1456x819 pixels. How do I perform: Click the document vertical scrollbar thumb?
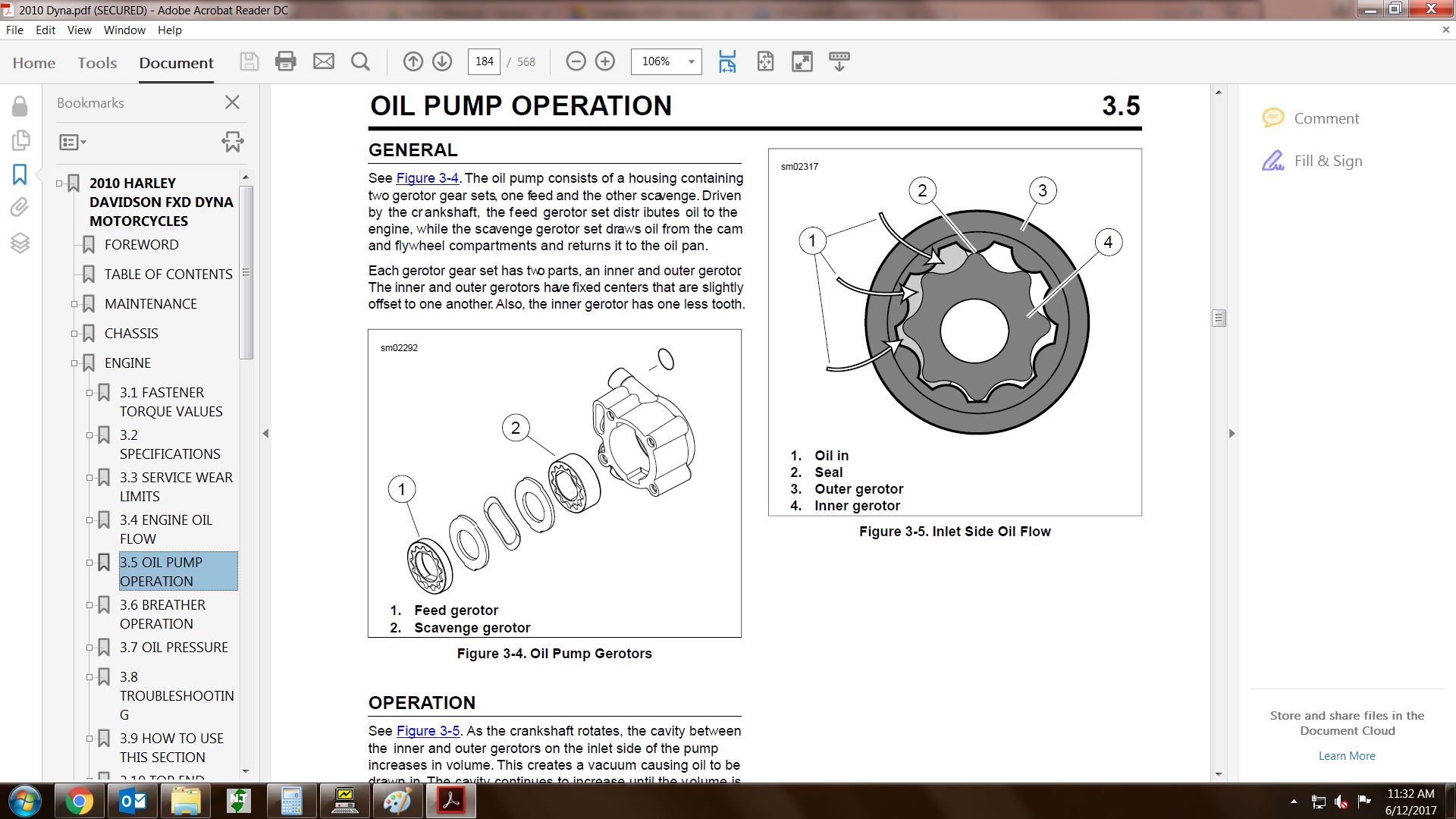[1219, 318]
